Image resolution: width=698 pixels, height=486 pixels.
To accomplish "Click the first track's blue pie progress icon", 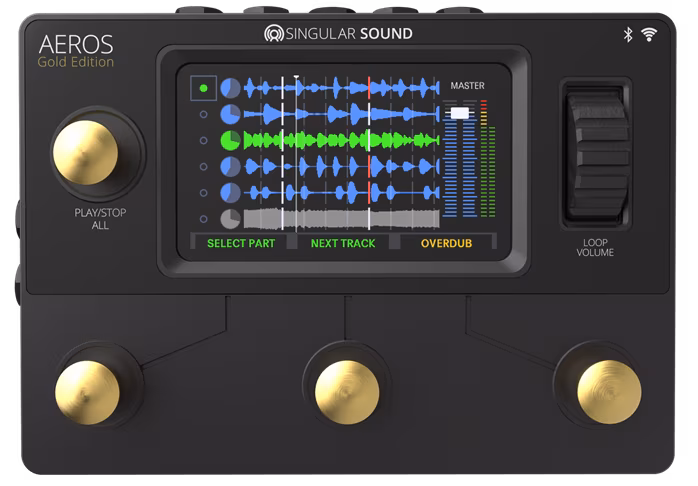I will [x=231, y=88].
